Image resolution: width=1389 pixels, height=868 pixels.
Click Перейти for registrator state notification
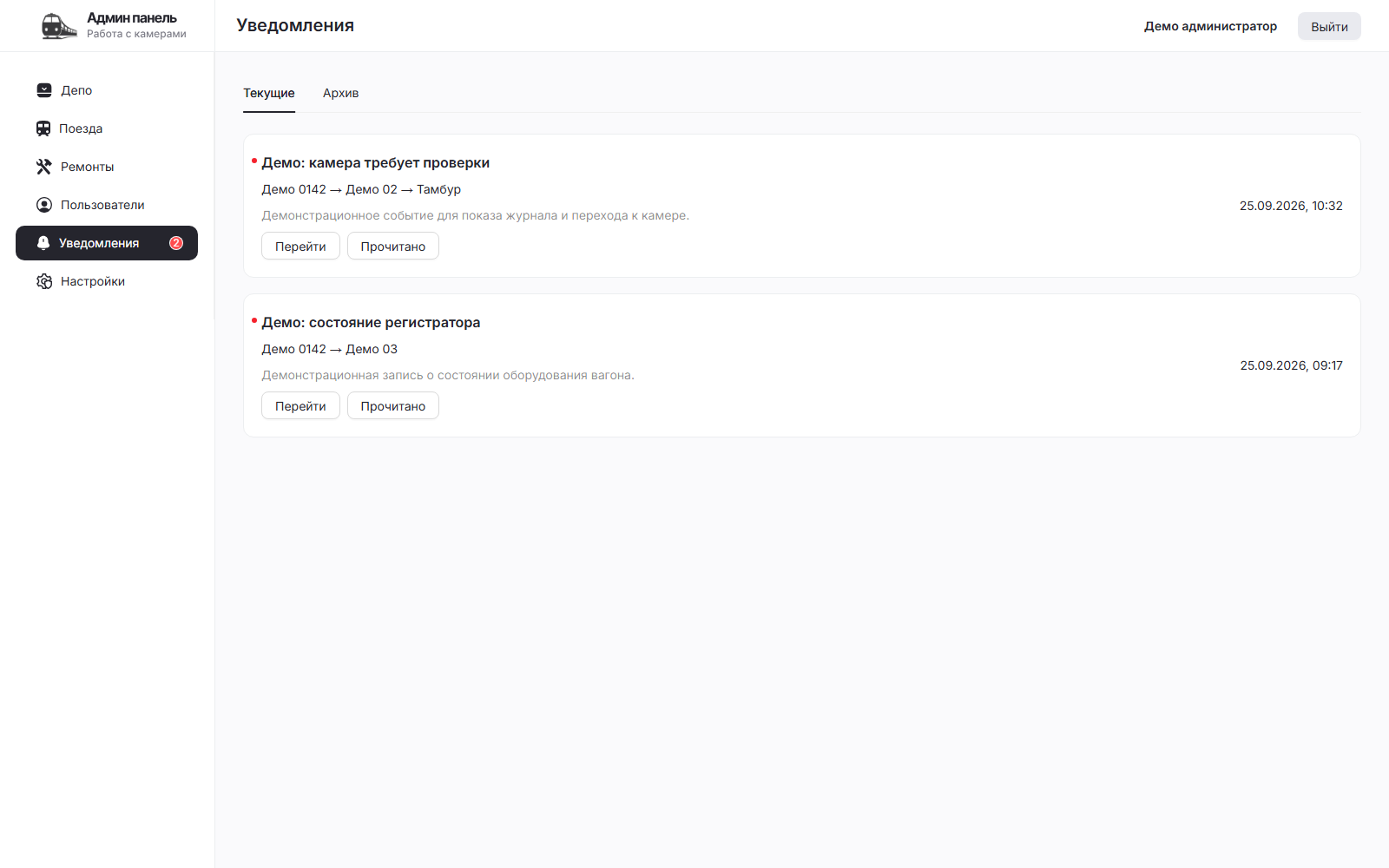pos(300,406)
